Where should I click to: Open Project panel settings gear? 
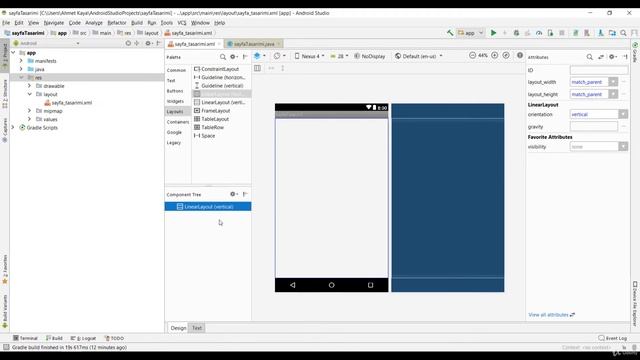click(x=149, y=43)
